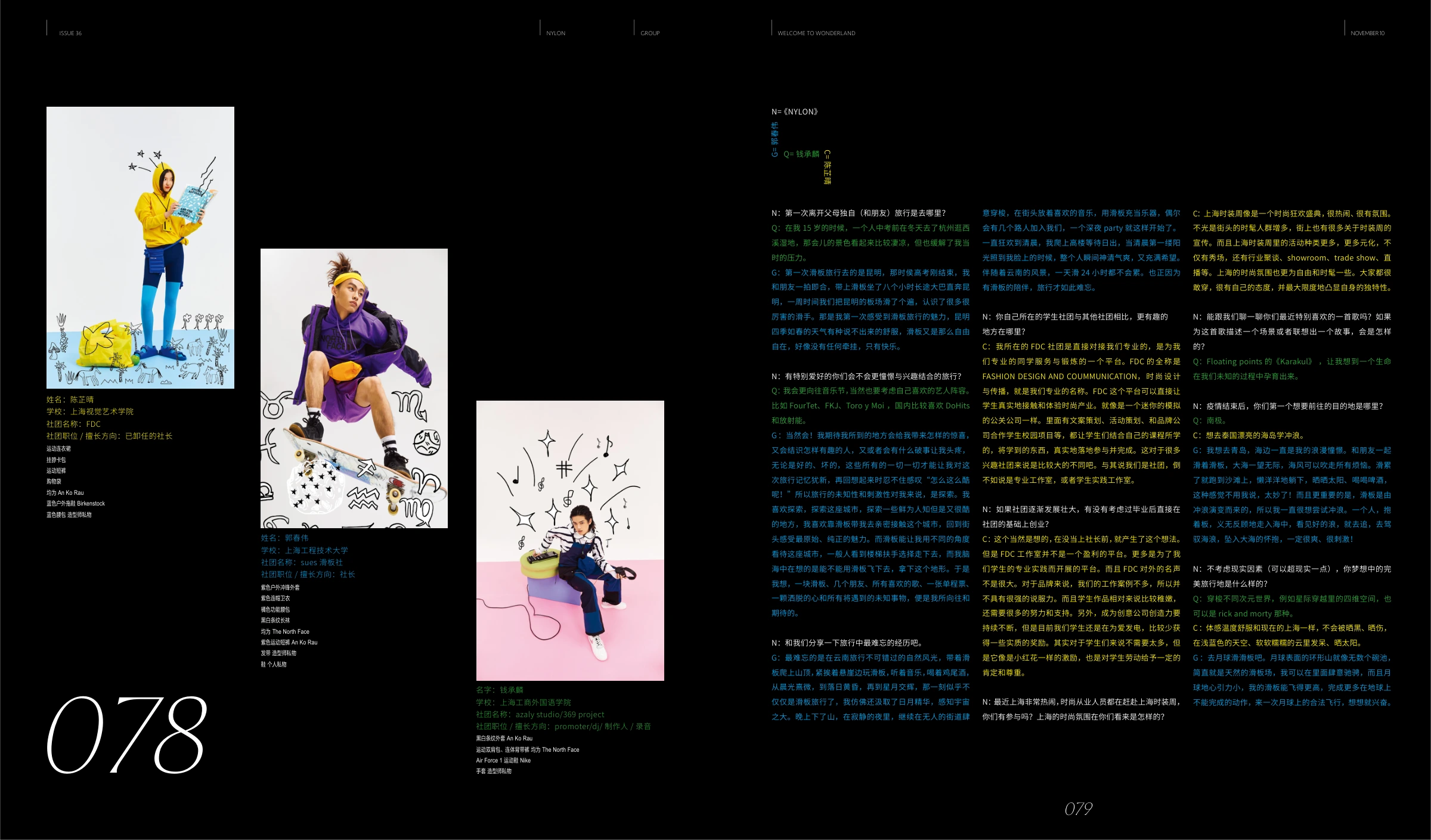Click the 'NOVEMBER 10' header label
Image resolution: width=1431 pixels, height=840 pixels.
1367,33
